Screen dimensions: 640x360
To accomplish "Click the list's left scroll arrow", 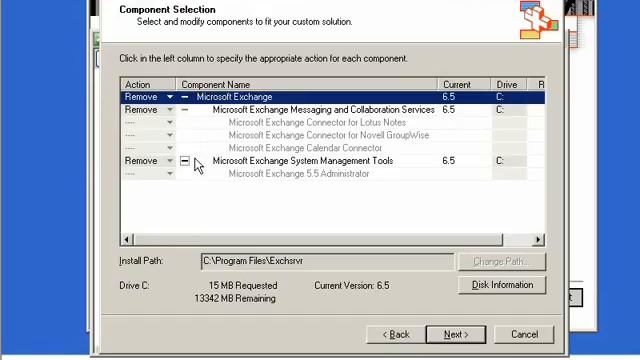I will click(127, 240).
